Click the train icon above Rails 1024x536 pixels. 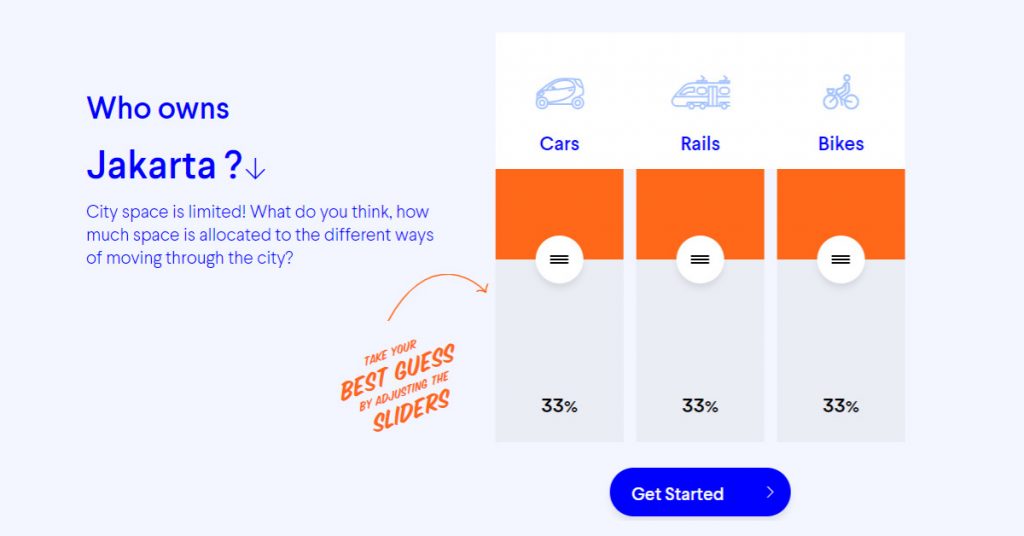700,93
